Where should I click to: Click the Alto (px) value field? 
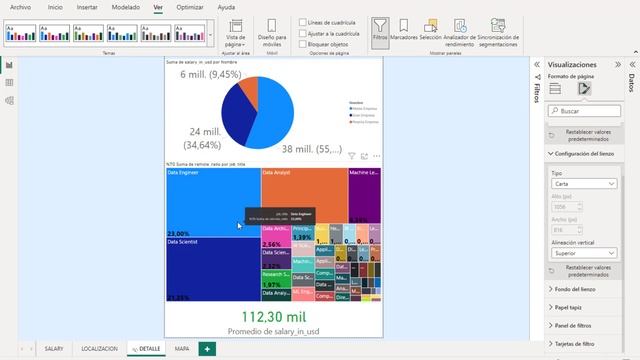[567, 207]
